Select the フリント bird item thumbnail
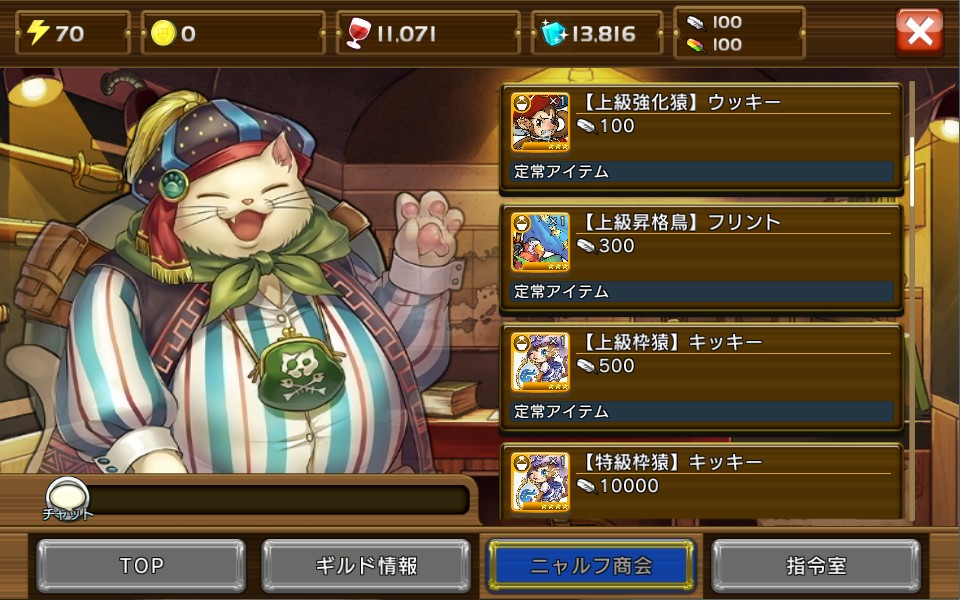This screenshot has height=600, width=960. 540,242
